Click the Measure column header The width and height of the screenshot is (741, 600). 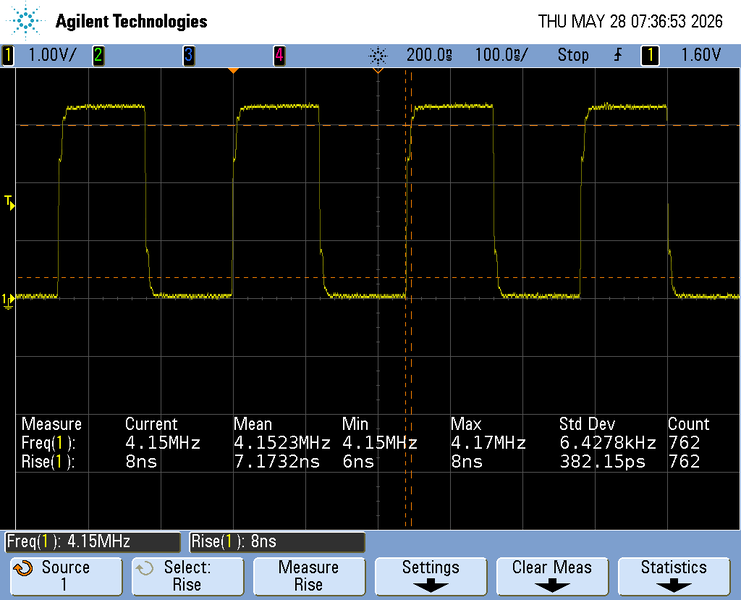click(52, 424)
